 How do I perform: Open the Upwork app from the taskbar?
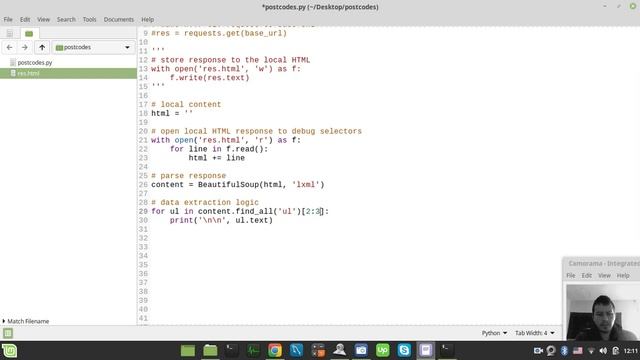382,351
